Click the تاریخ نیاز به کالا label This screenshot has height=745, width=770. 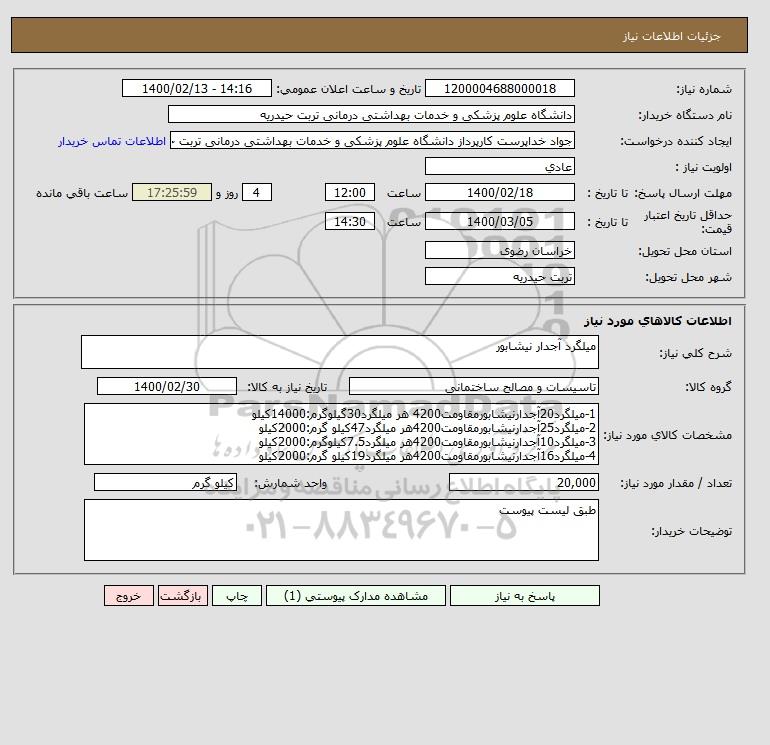click(x=287, y=387)
